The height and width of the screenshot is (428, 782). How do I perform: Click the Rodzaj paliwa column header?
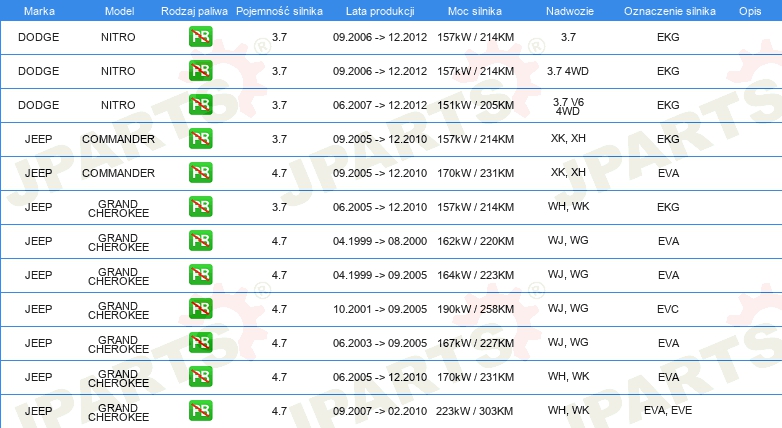point(194,11)
